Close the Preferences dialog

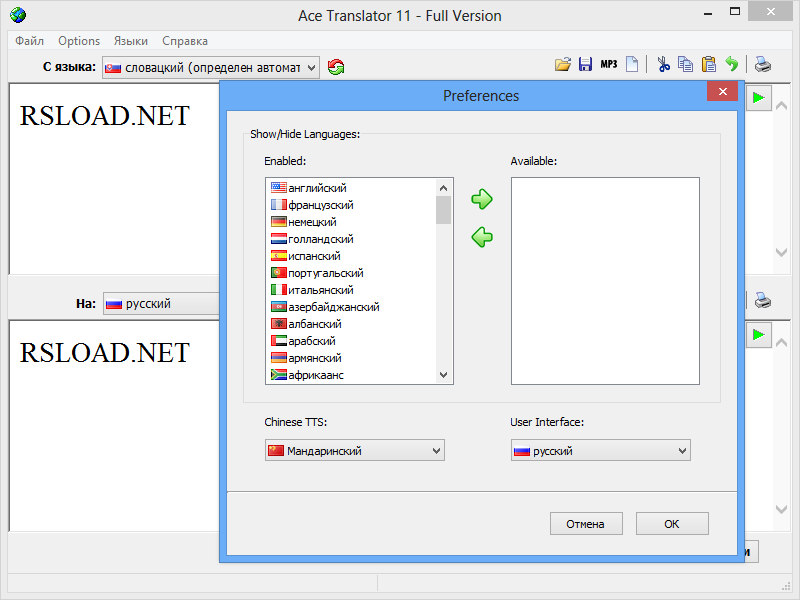722,91
